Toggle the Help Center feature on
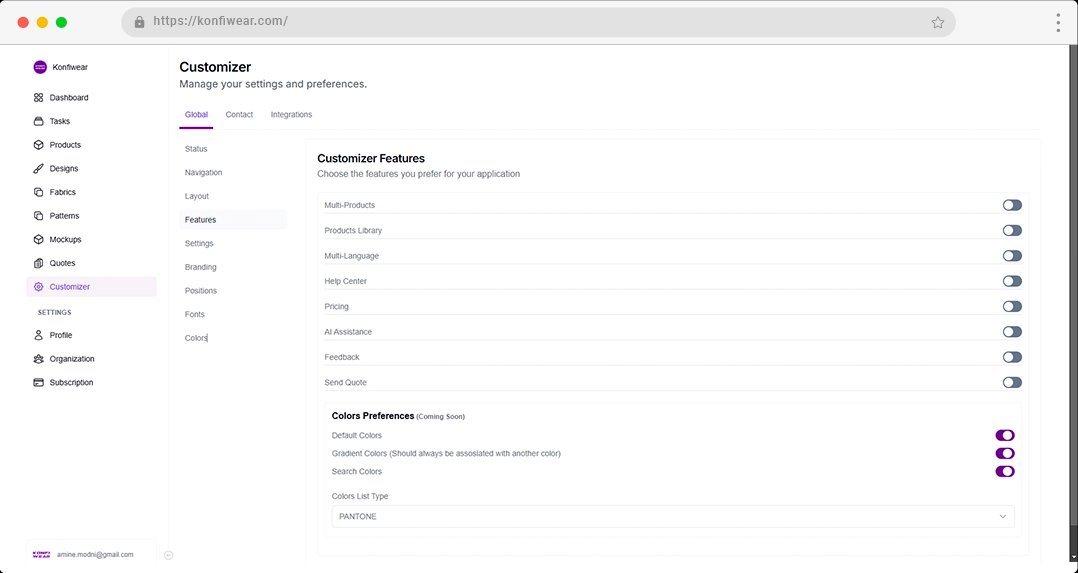Viewport: 1078px width, 573px height. pyautogui.click(x=1012, y=281)
